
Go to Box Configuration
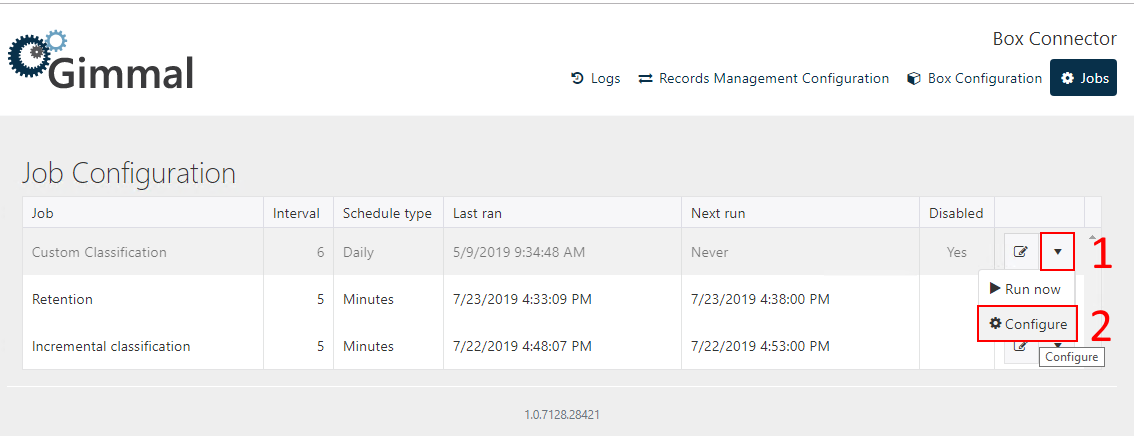point(974,78)
